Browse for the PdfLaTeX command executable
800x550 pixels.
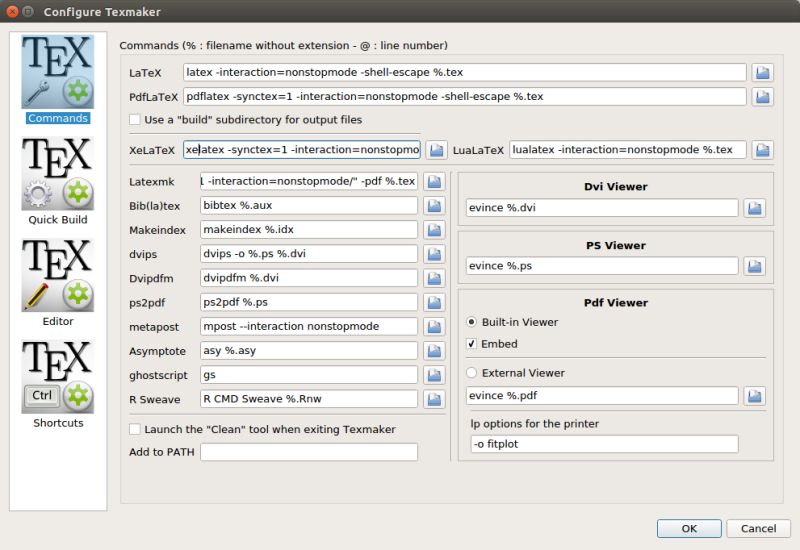click(762, 96)
